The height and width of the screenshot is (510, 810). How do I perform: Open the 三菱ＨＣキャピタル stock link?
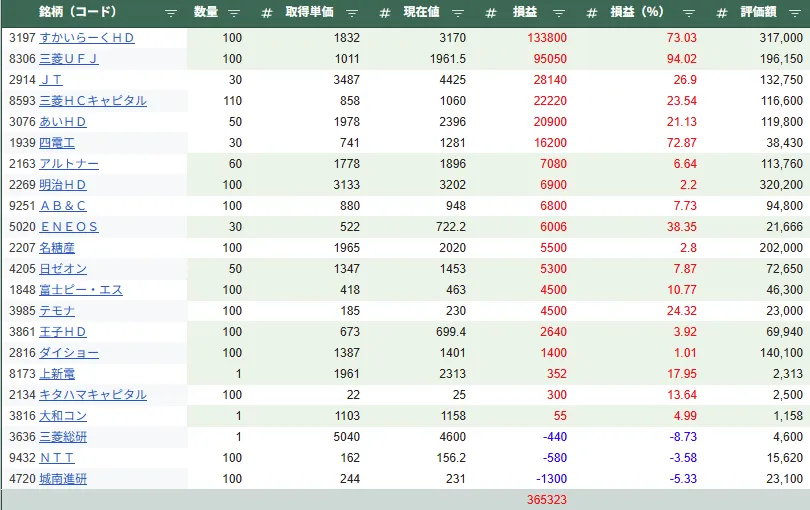(93, 101)
